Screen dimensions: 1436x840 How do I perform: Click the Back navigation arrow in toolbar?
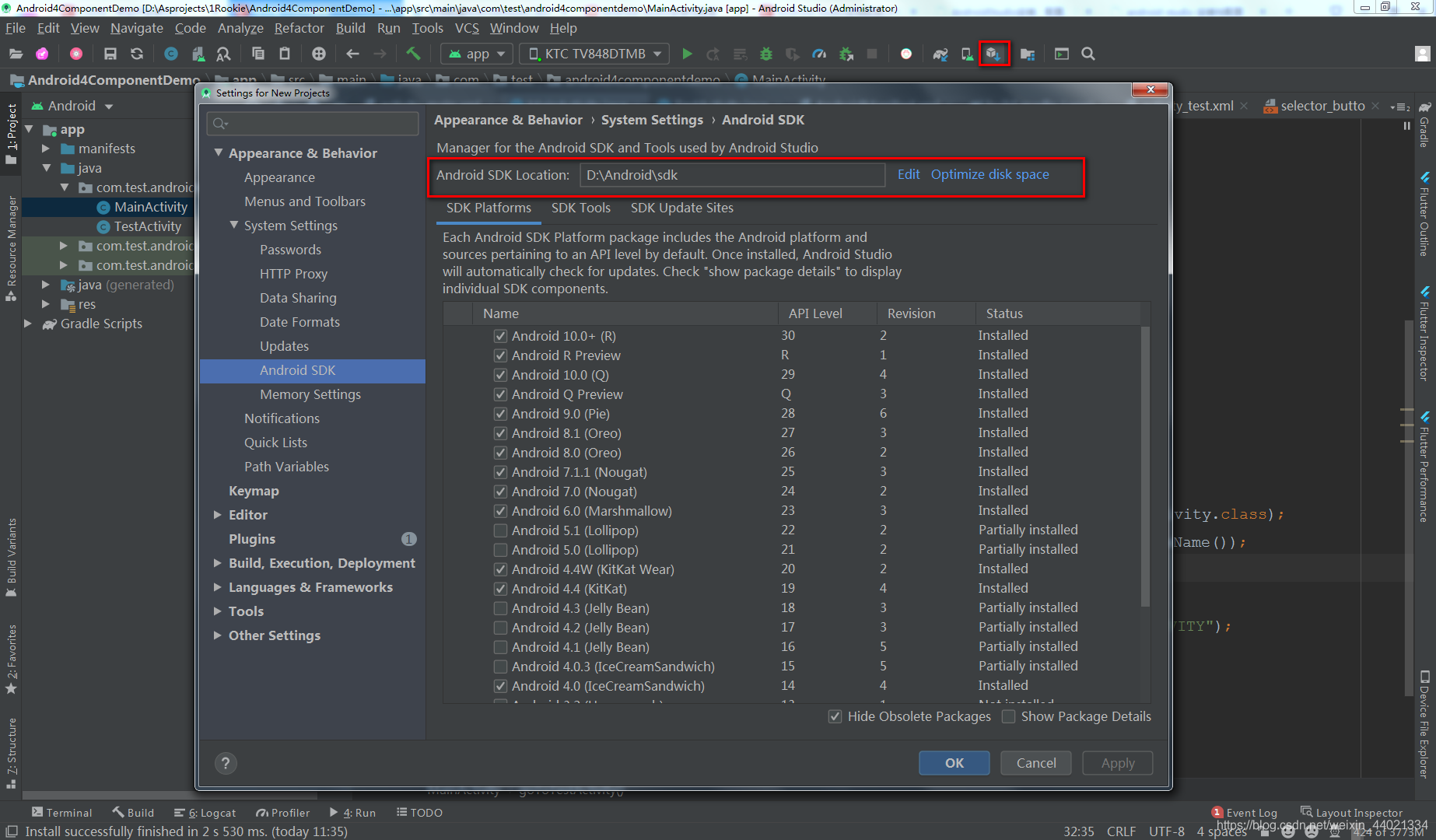(x=352, y=54)
